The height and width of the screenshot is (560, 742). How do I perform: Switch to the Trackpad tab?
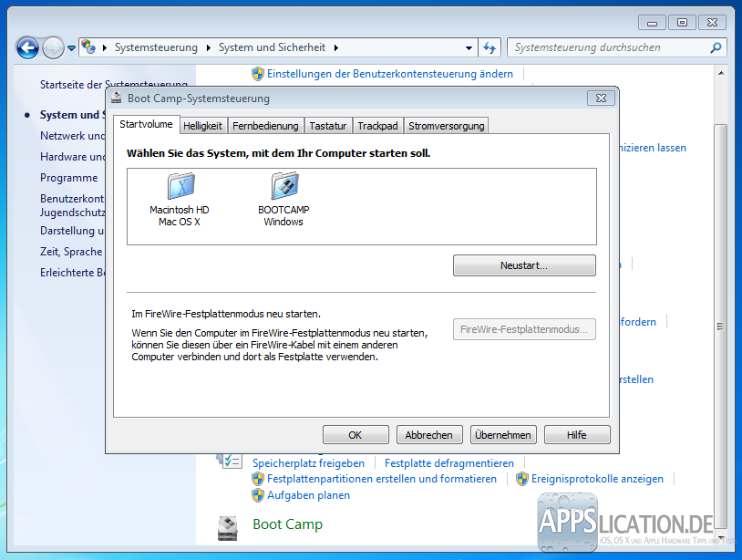[378, 126]
